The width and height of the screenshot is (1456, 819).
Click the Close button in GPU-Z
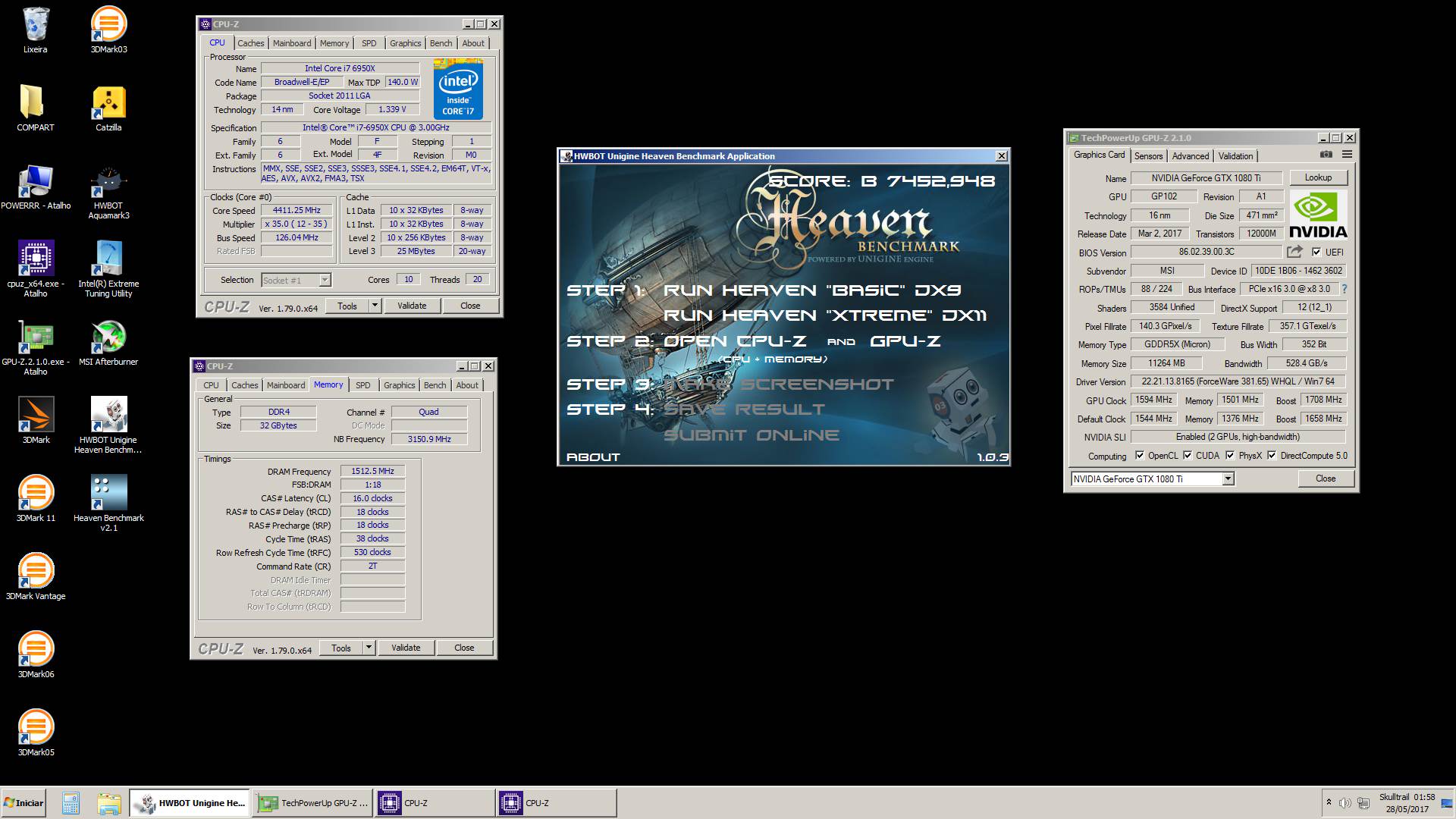pos(1326,479)
